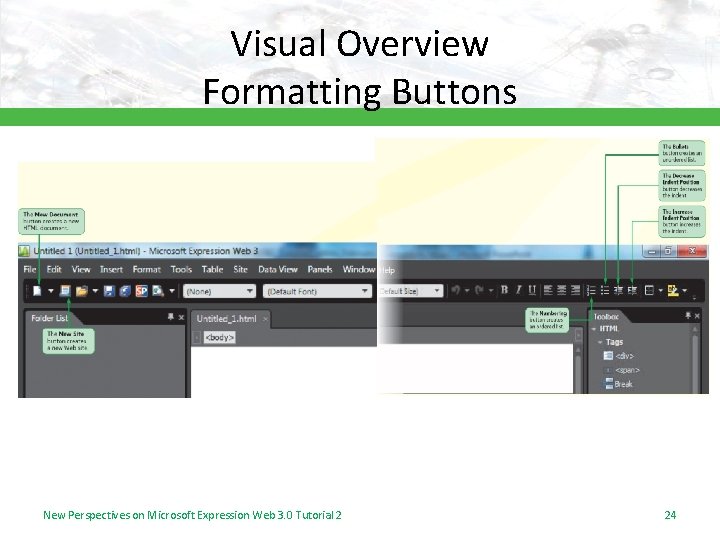The width and height of the screenshot is (720, 540).
Task: Click the Save disk icon
Action: [x=109, y=291]
